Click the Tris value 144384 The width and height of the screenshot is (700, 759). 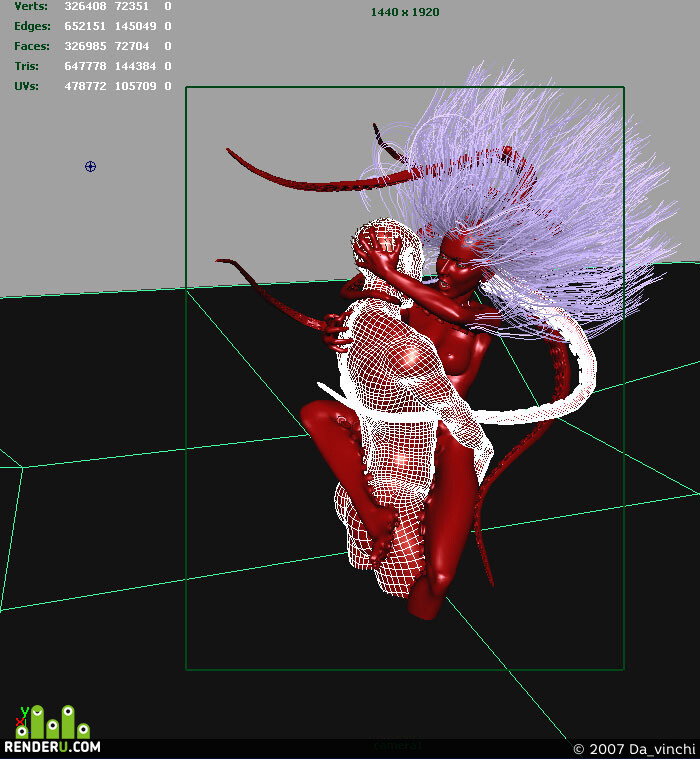click(136, 66)
